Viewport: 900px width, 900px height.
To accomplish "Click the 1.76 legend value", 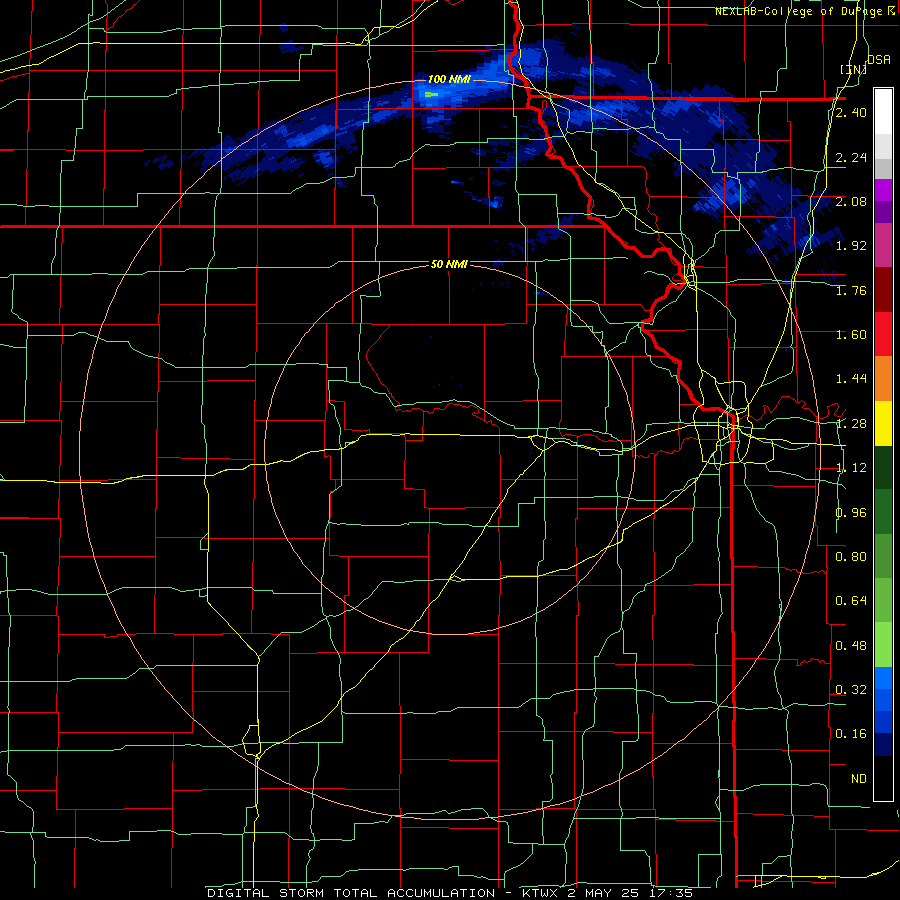I will 851,290.
